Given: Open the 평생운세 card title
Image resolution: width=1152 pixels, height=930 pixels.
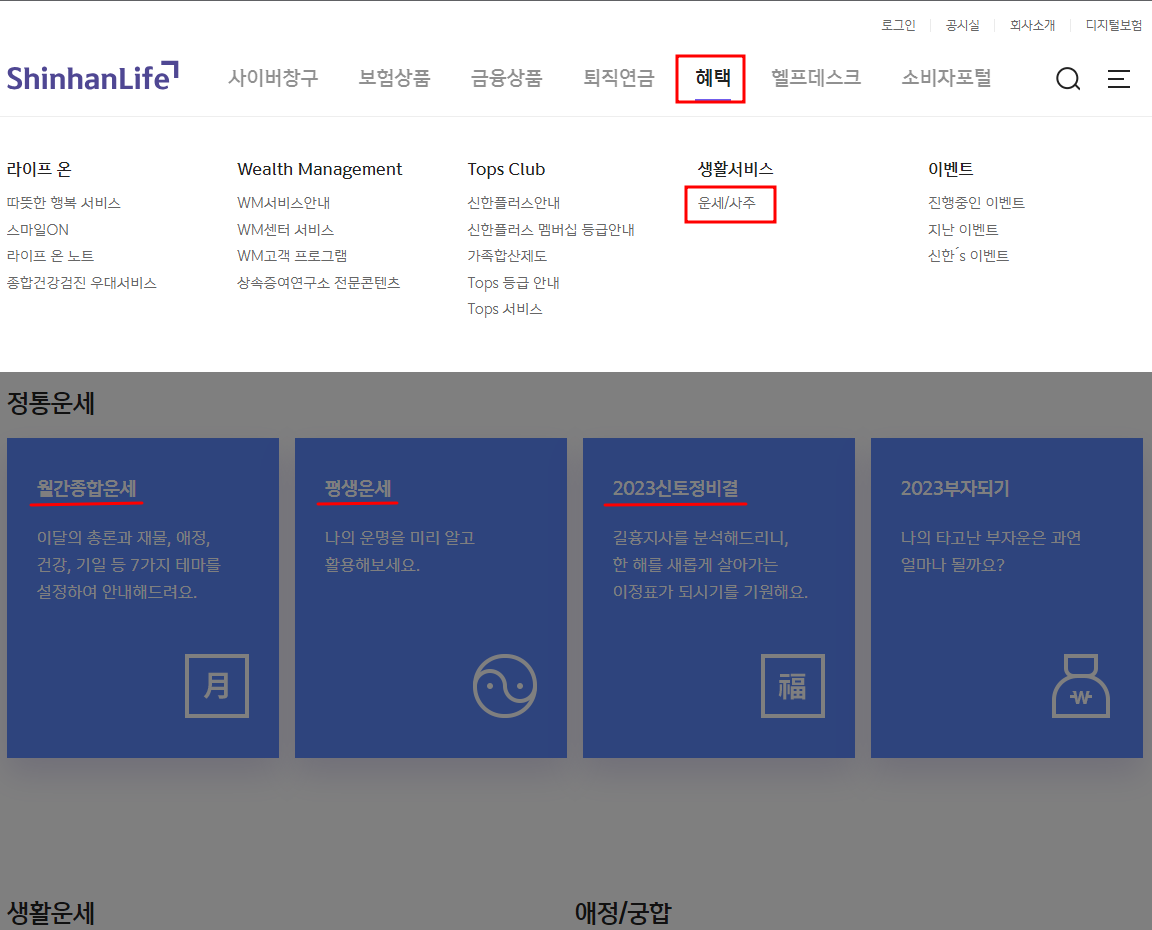Looking at the screenshot, I should pyautogui.click(x=358, y=489).
